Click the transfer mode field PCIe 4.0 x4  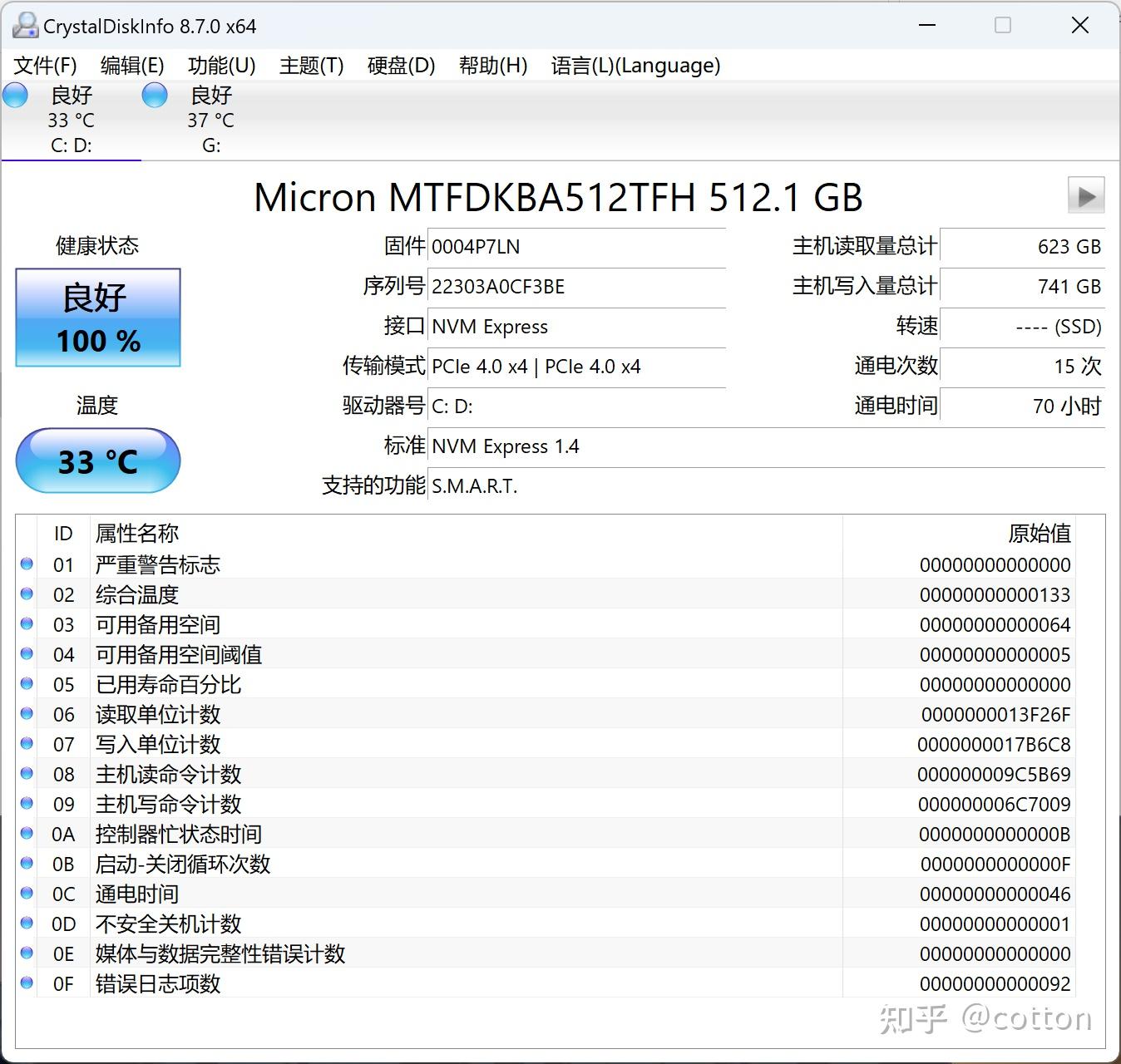[576, 367]
